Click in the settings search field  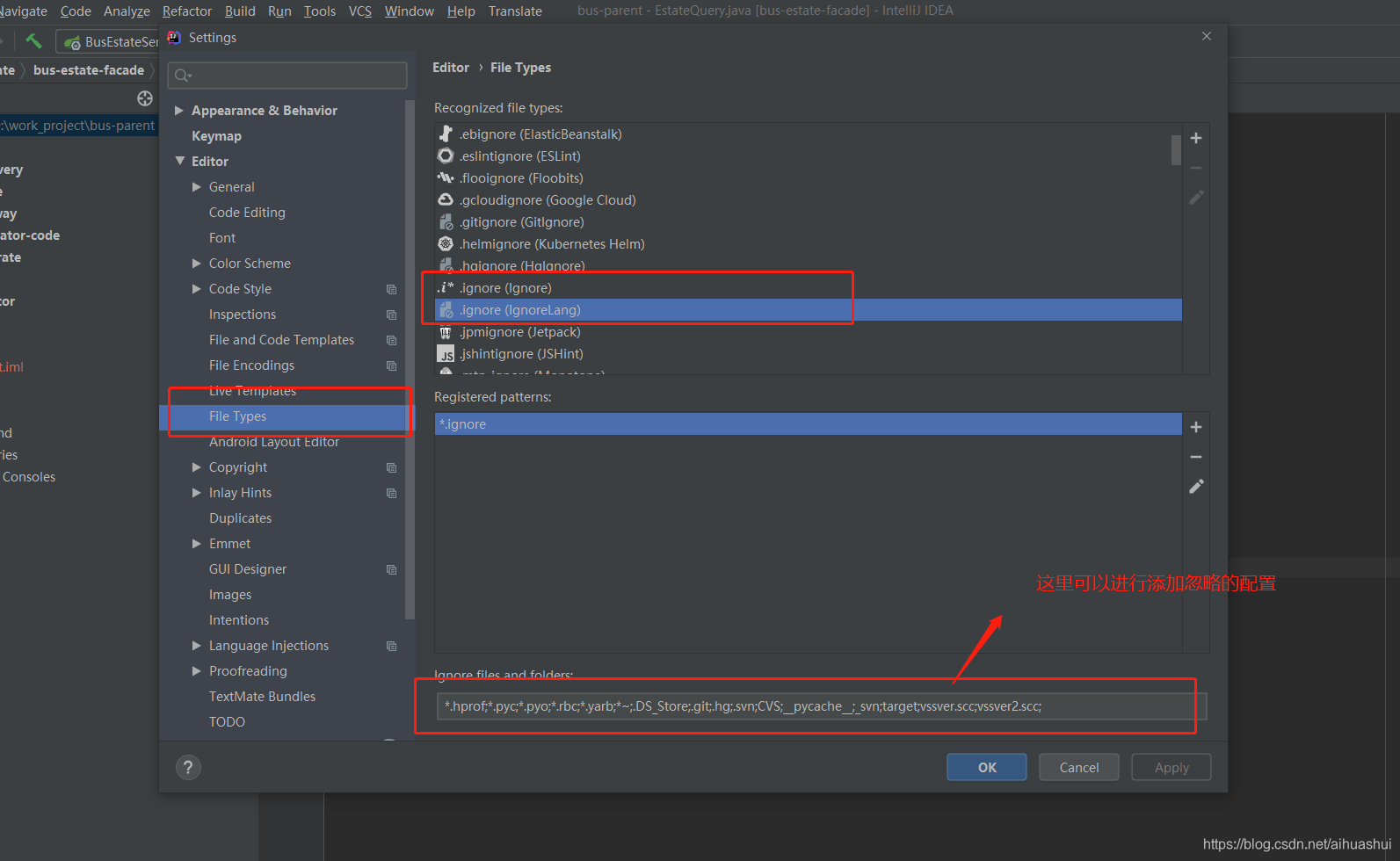(287, 76)
